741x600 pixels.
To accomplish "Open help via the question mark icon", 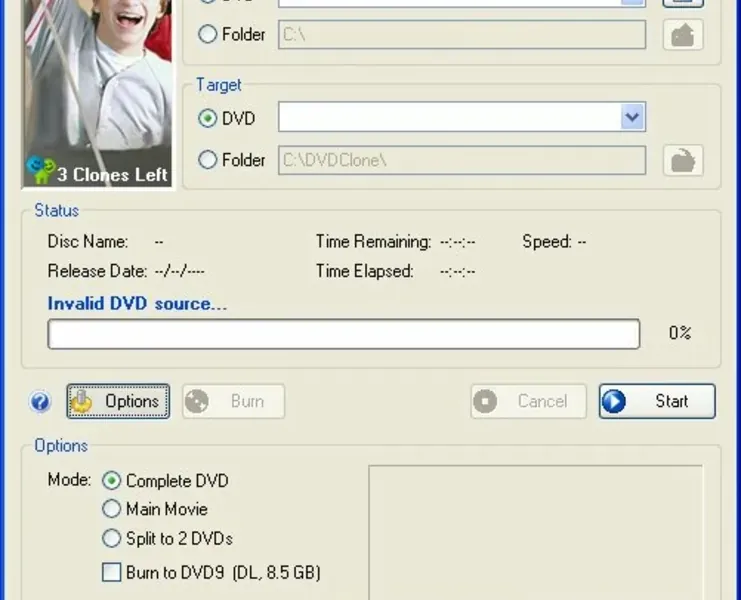I will (x=40, y=402).
